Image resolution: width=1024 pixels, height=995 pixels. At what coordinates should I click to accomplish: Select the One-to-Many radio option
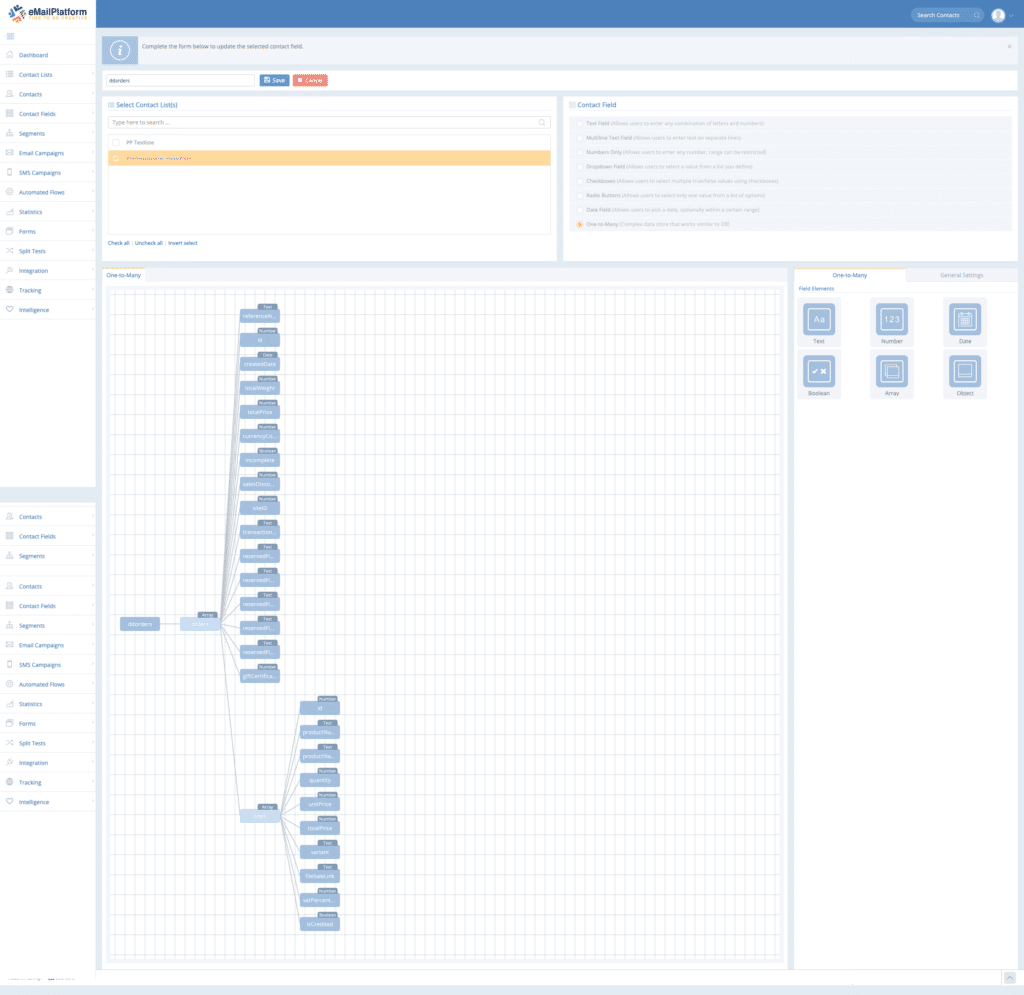point(579,224)
